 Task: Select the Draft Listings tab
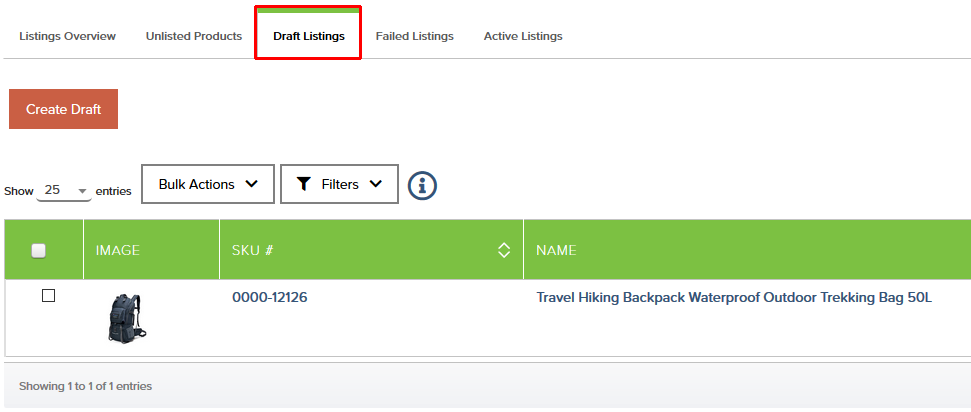point(308,36)
